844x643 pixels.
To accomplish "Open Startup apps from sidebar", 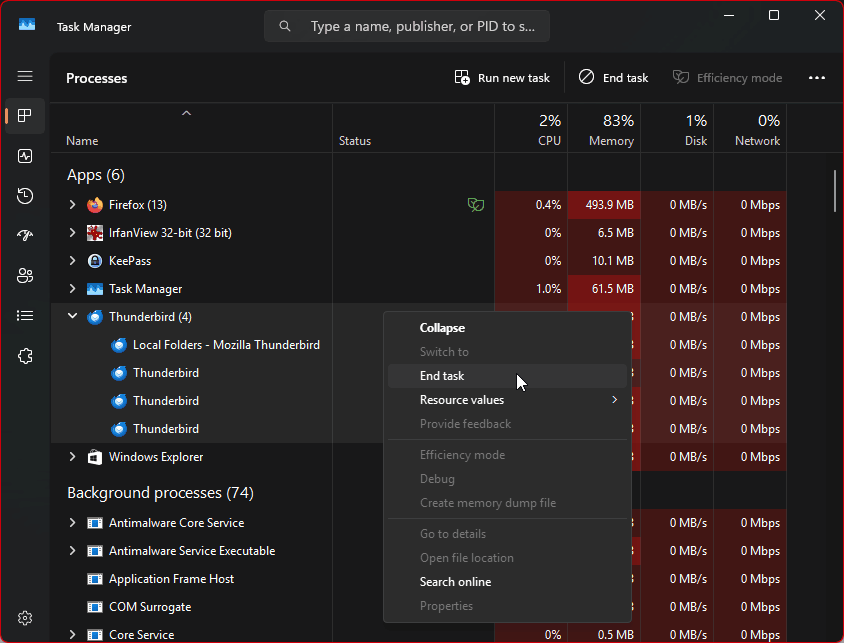I will click(25, 236).
